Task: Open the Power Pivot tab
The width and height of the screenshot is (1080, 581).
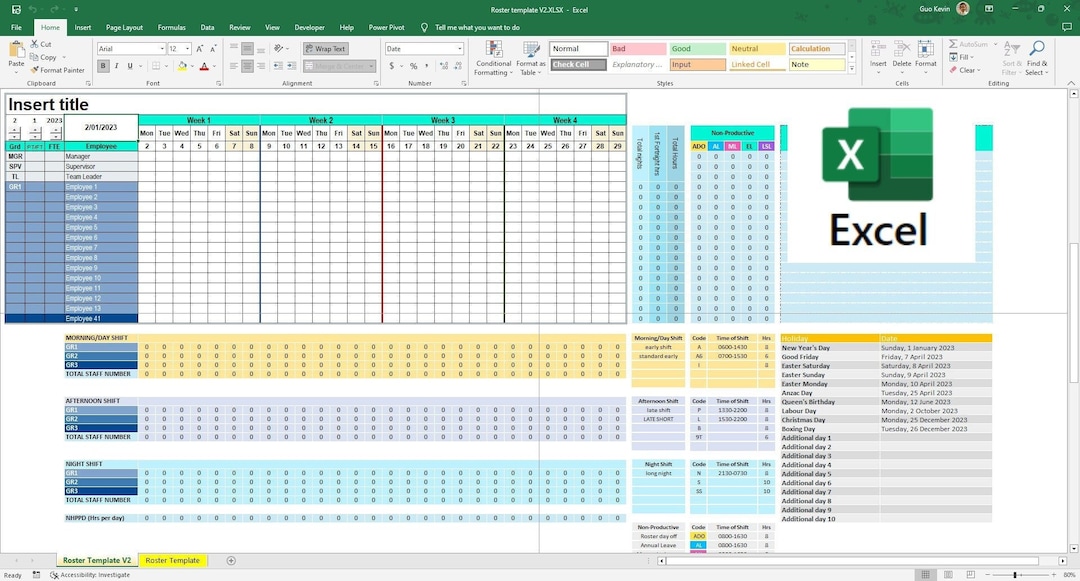Action: point(386,28)
